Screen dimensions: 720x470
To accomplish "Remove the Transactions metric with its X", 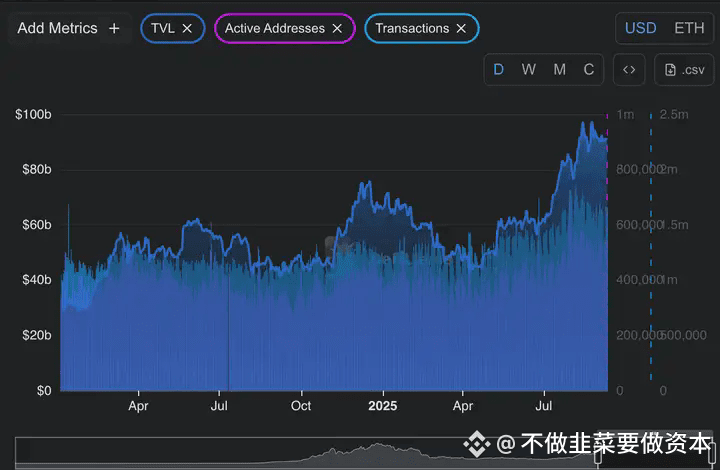I will 461,28.
